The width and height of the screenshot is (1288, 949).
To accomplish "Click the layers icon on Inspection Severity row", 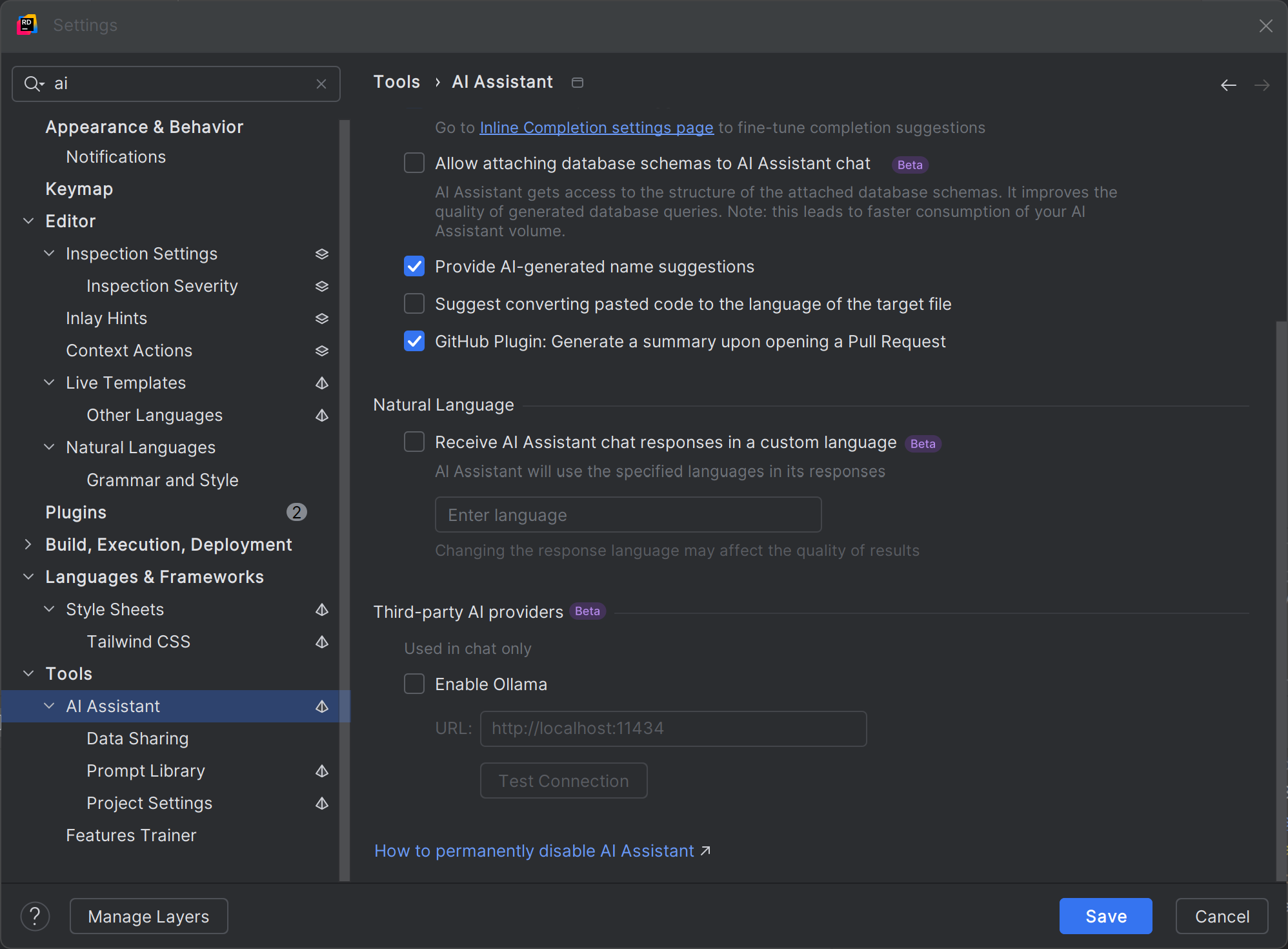I will pos(322,286).
